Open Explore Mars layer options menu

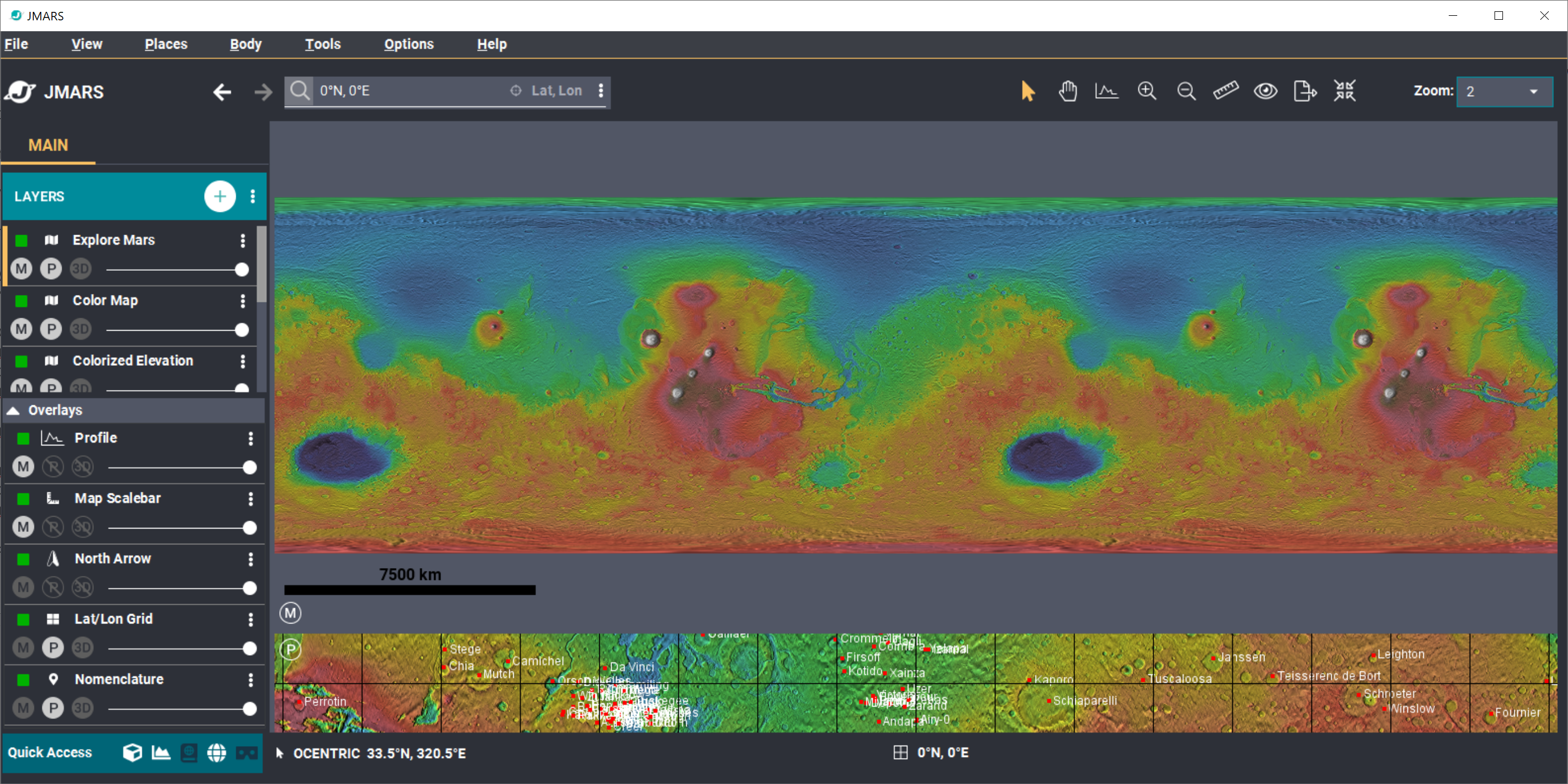[243, 240]
